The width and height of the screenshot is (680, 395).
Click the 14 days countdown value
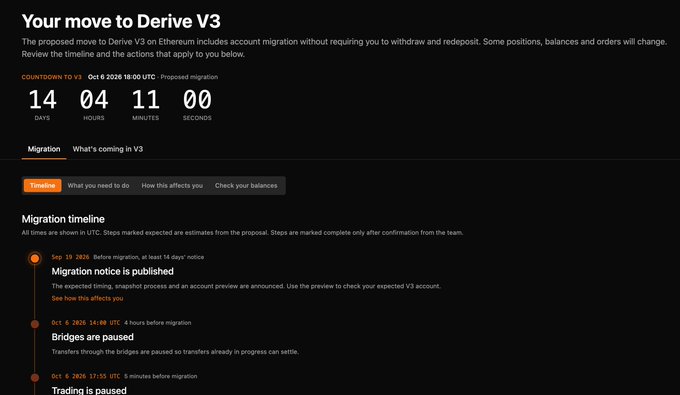[42, 100]
